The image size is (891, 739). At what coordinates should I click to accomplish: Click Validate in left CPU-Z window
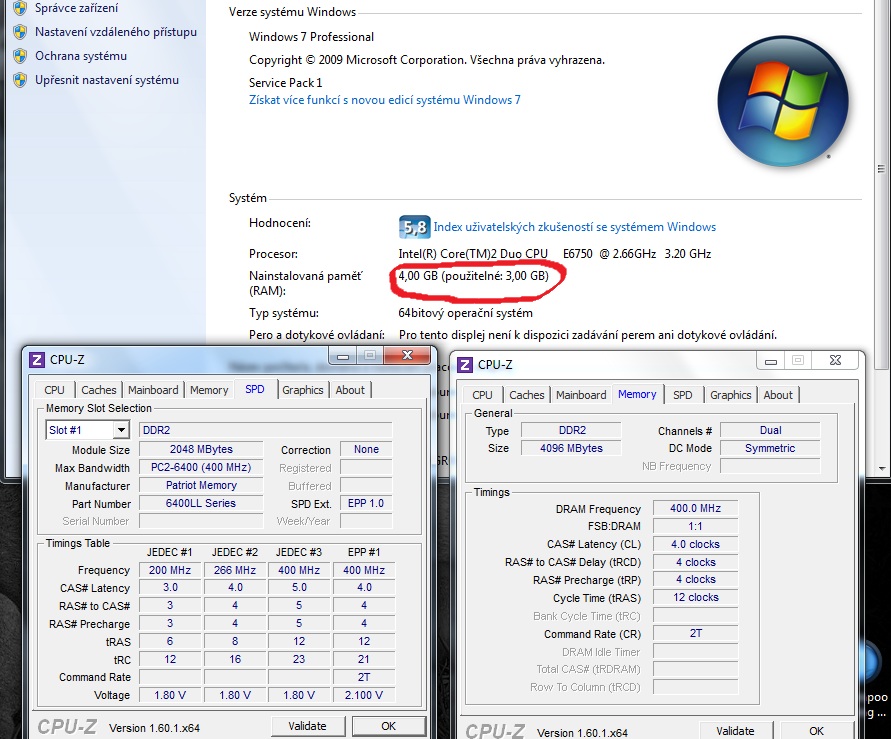click(307, 727)
